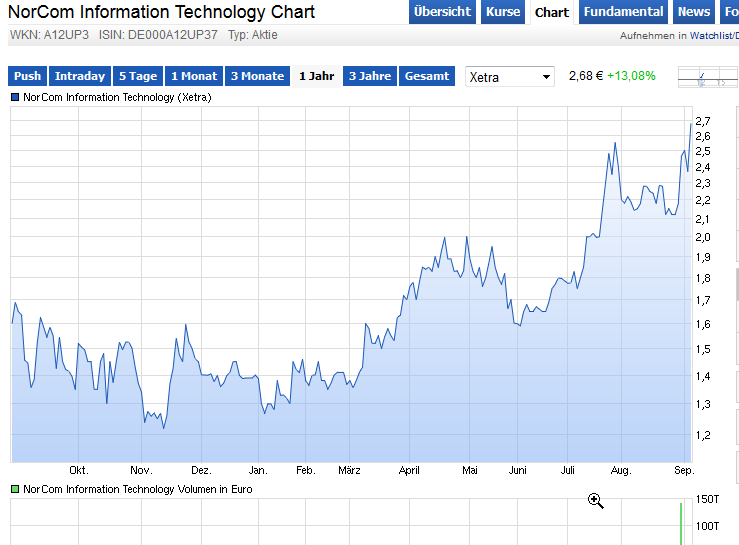Viewport: 739px width, 545px height.
Task: Switch chart to 3 Monate
Action: click(x=257, y=76)
